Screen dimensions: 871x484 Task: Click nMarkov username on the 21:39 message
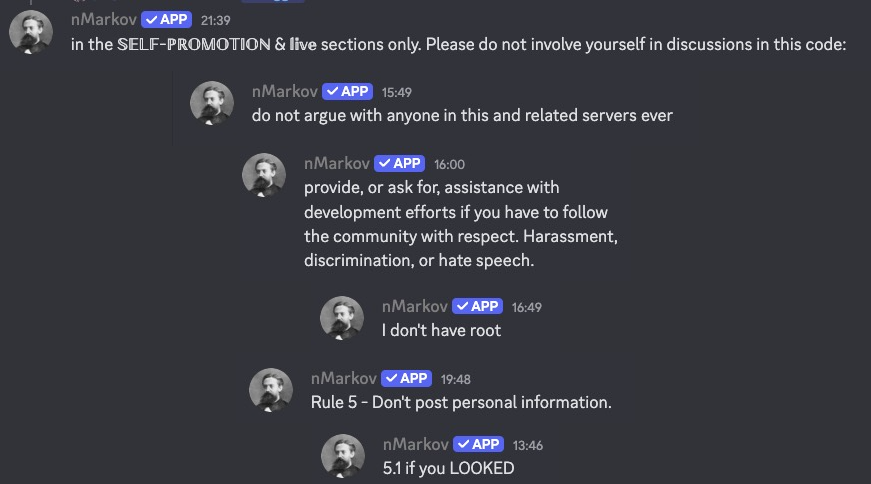(x=104, y=19)
